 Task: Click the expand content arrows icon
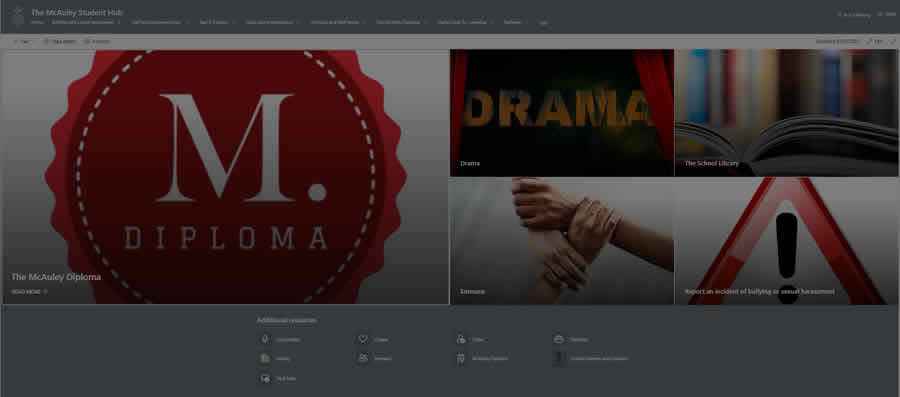892,41
